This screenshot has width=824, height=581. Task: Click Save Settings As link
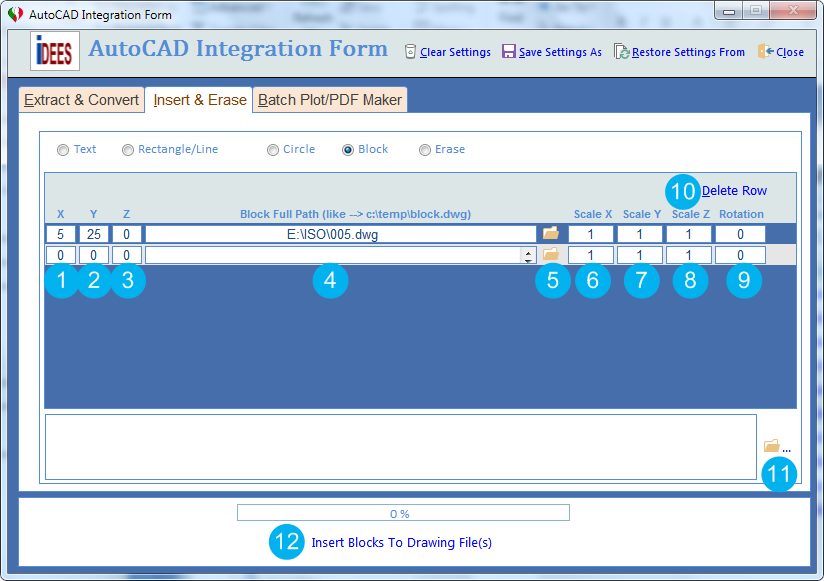[x=560, y=52]
